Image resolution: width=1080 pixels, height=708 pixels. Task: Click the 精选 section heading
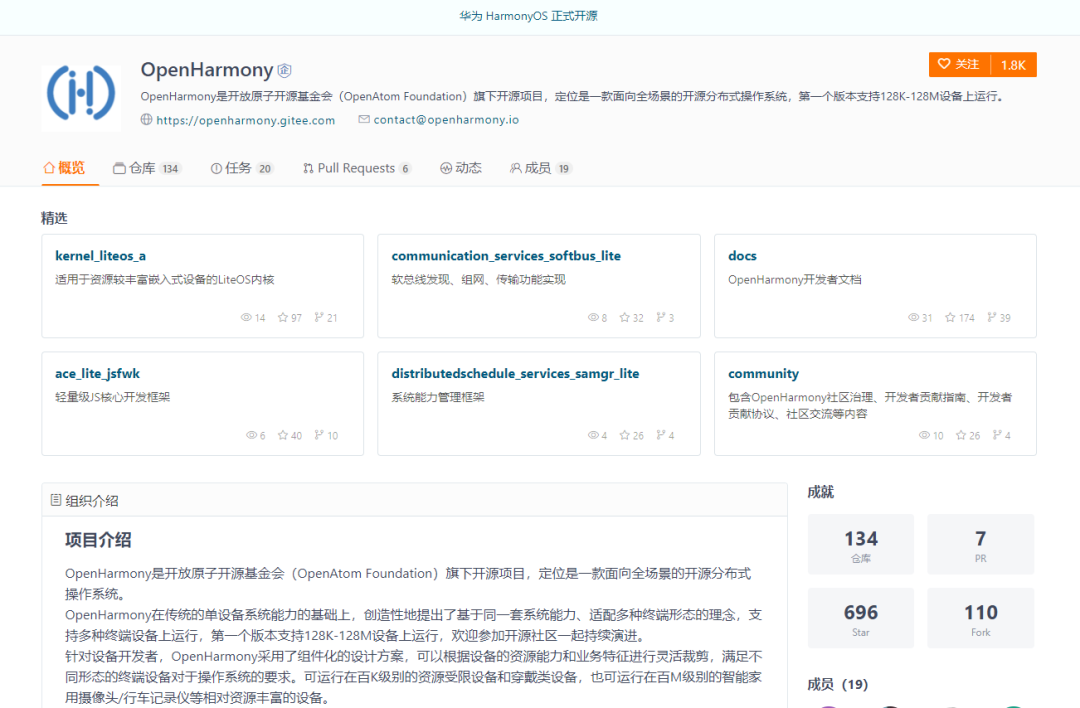click(54, 218)
